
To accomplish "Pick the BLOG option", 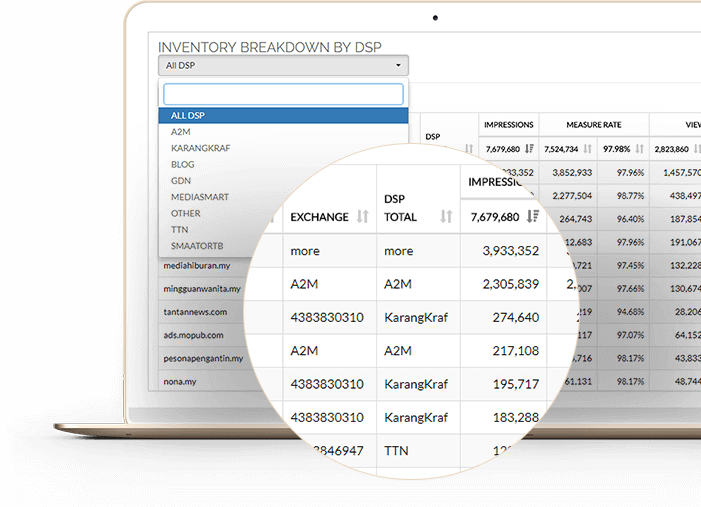I will coord(183,164).
